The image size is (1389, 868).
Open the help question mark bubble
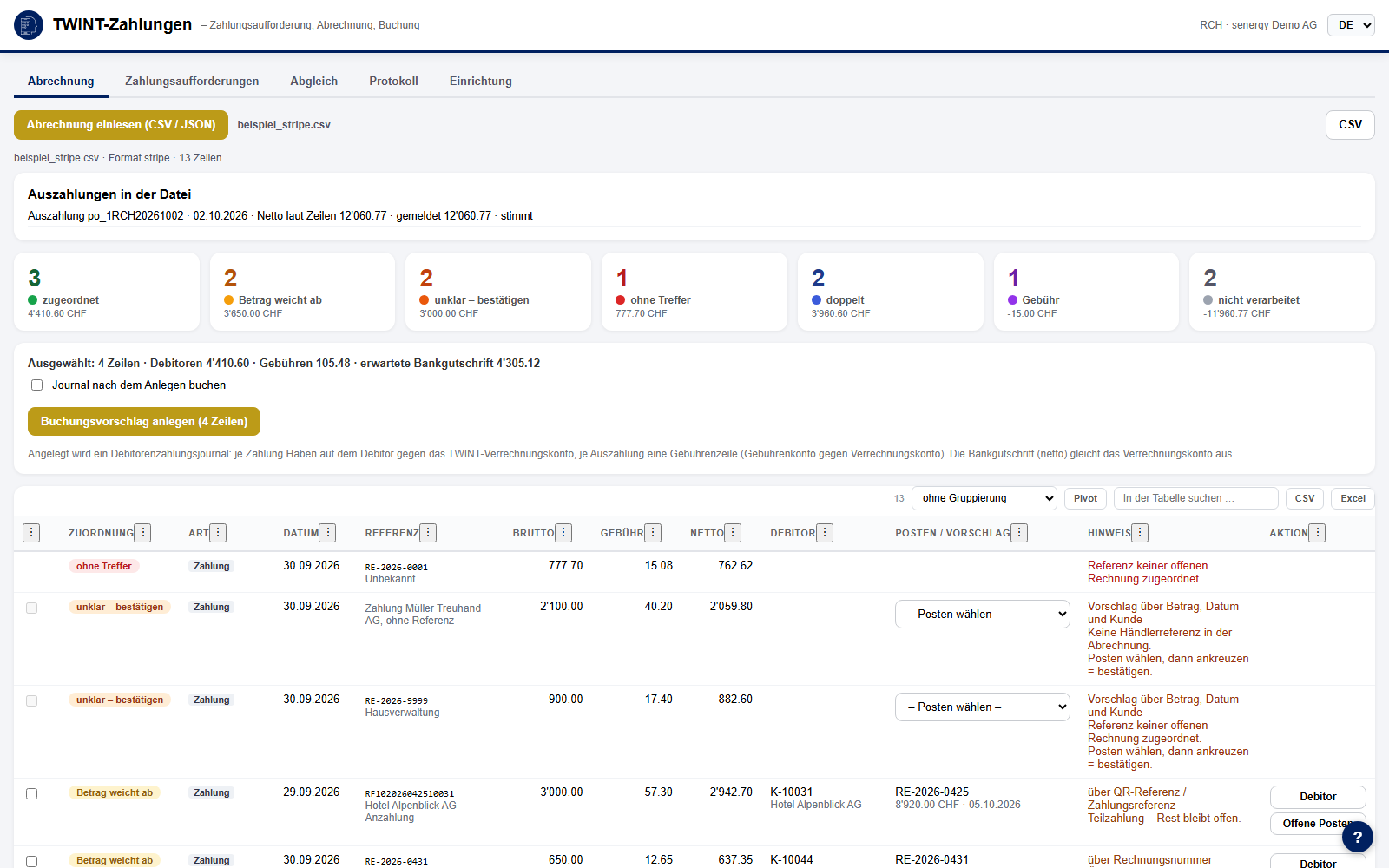coord(1357,837)
